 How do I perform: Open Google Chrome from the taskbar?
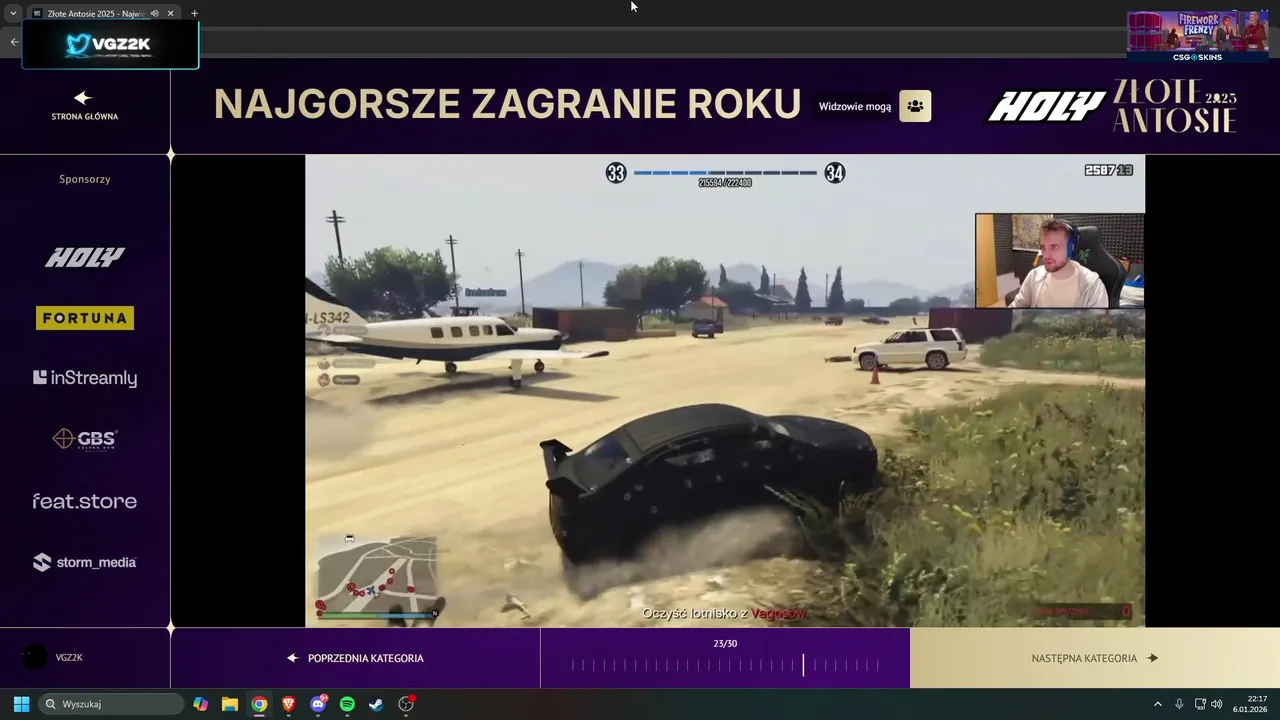pyautogui.click(x=259, y=704)
